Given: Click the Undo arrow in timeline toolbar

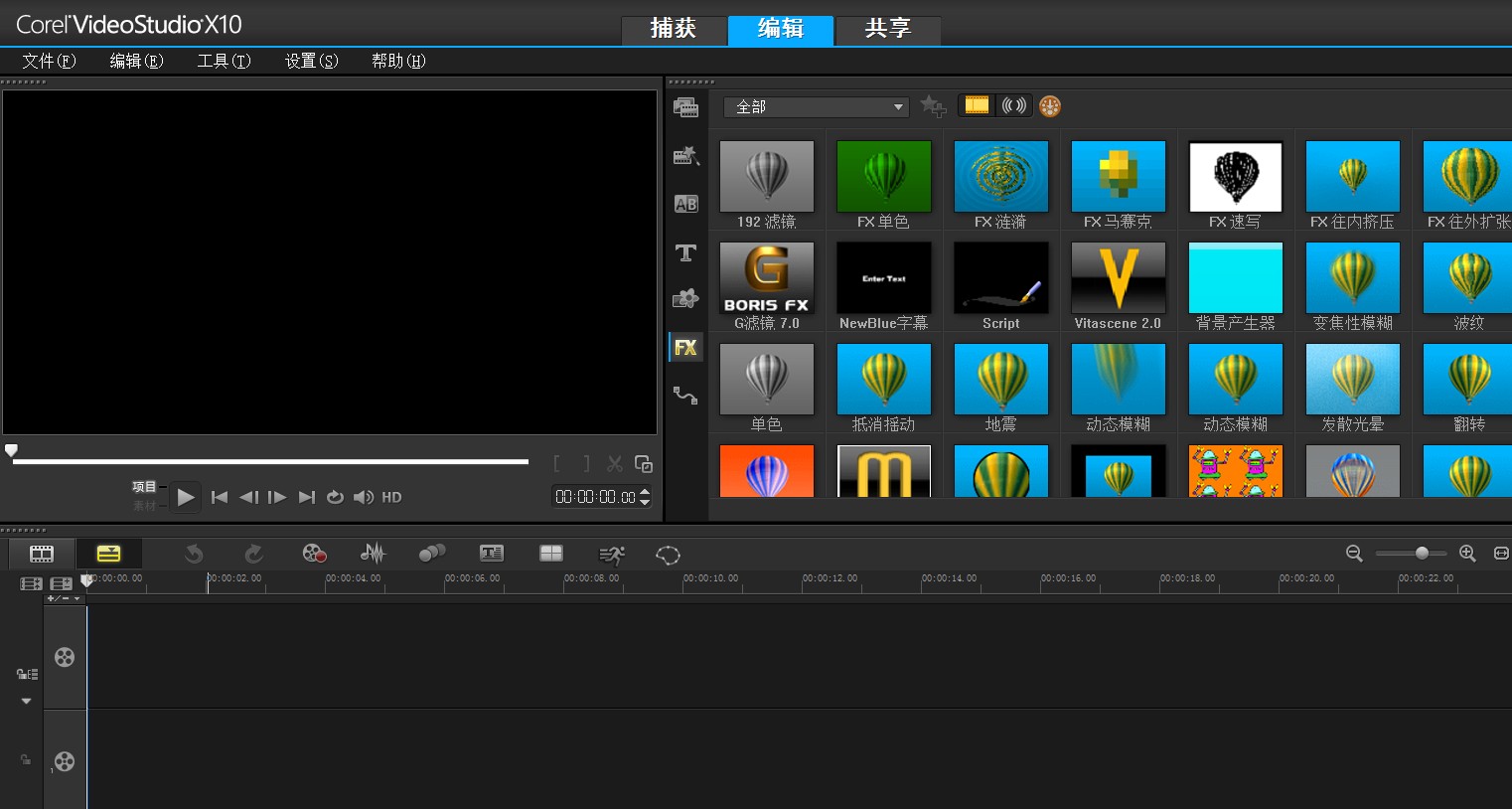Looking at the screenshot, I should click(x=194, y=554).
